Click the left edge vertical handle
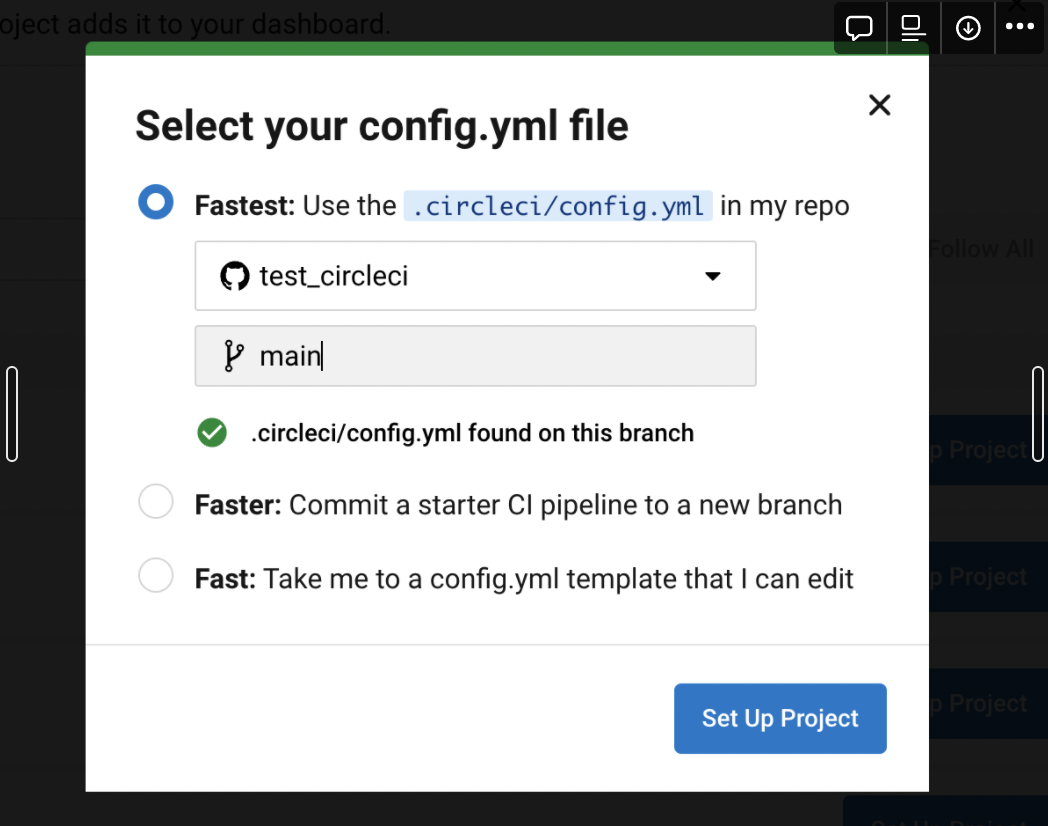The height and width of the screenshot is (826, 1048). (12, 414)
